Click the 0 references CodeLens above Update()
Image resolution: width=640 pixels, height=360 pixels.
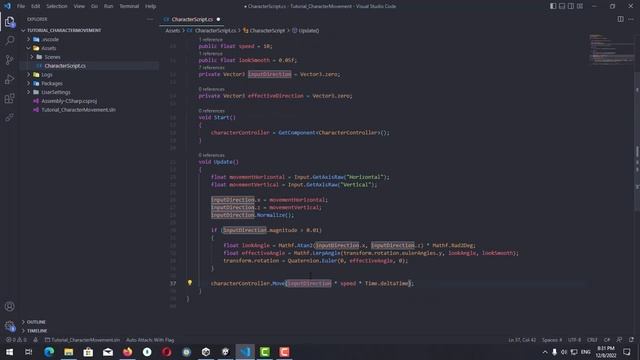pos(211,155)
